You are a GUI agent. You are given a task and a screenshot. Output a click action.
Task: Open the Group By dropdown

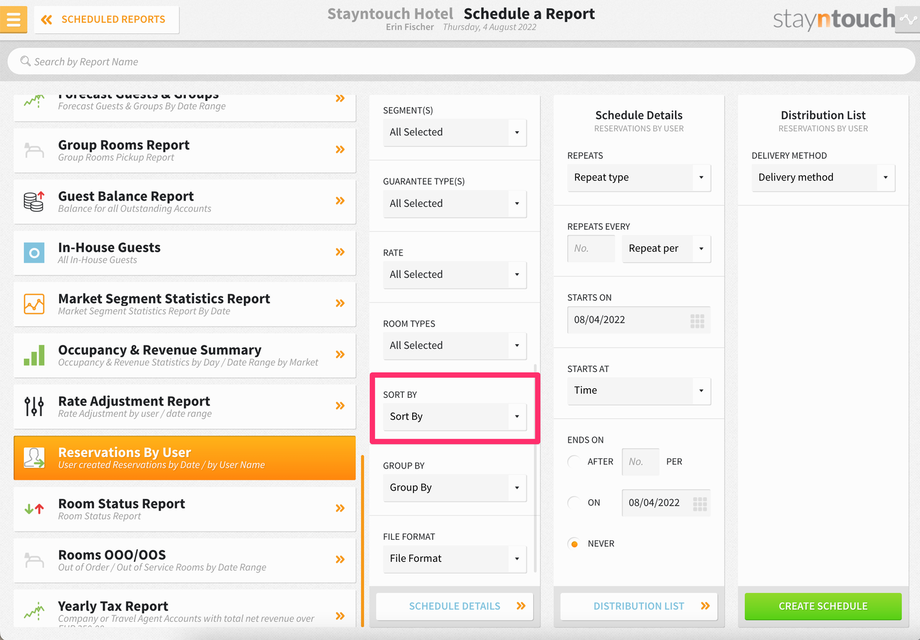455,487
